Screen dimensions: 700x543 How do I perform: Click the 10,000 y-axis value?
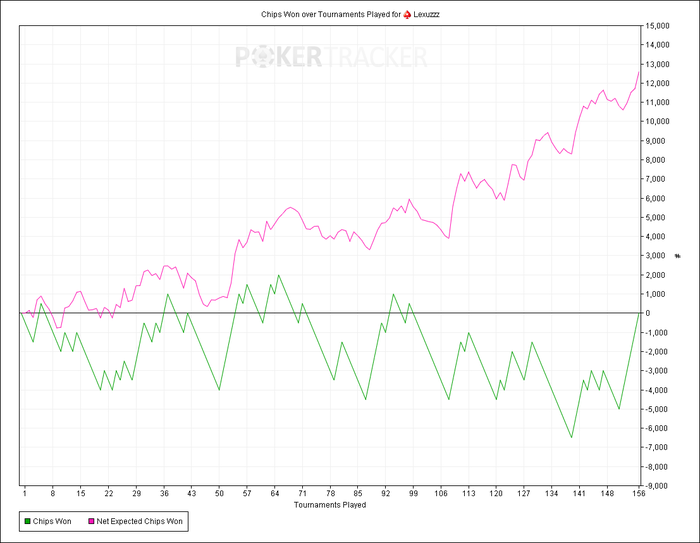coord(658,121)
